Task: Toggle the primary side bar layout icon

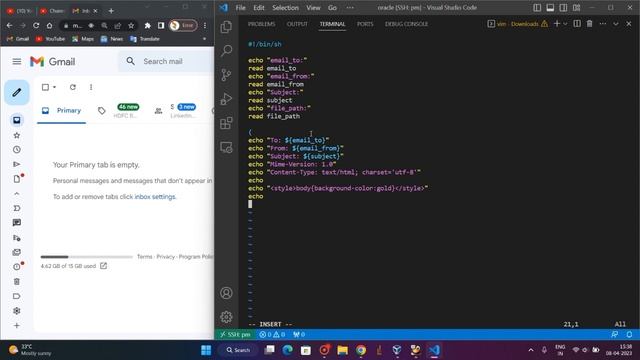Action: pyautogui.click(x=537, y=7)
